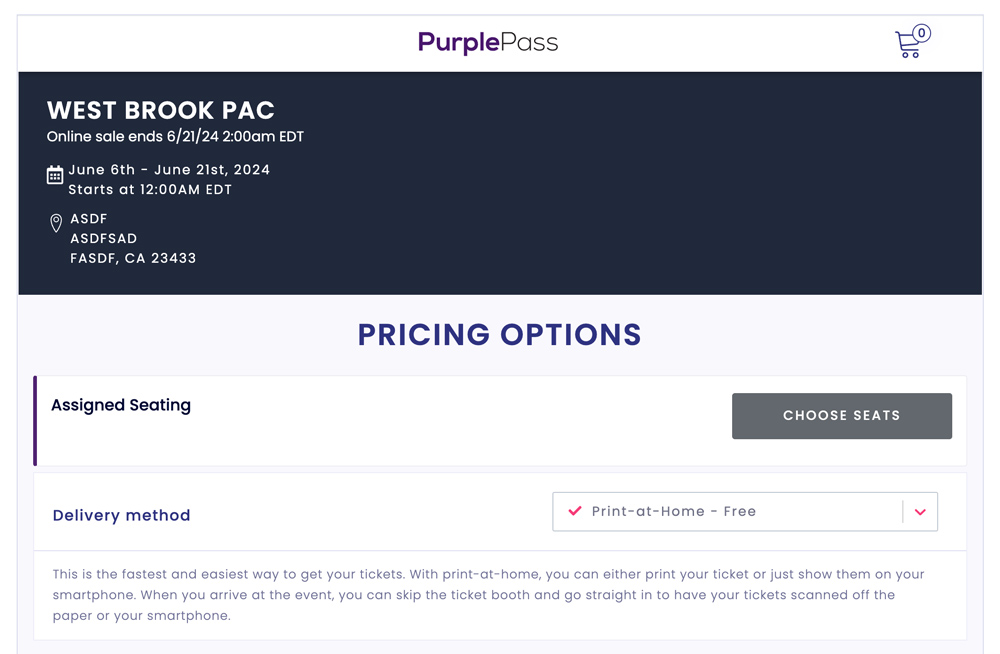Click the print-at-home description paragraph
This screenshot has width=1000, height=654.
click(489, 595)
